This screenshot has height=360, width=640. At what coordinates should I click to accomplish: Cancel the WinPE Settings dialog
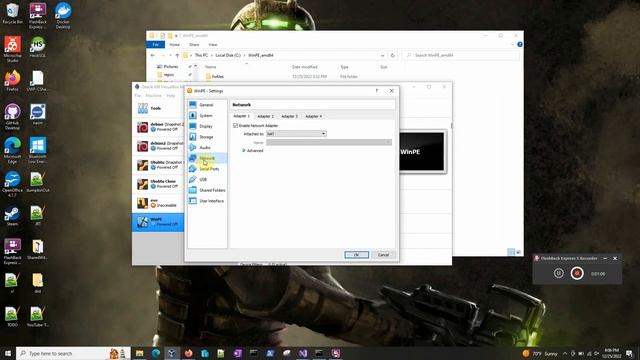[x=383, y=255]
